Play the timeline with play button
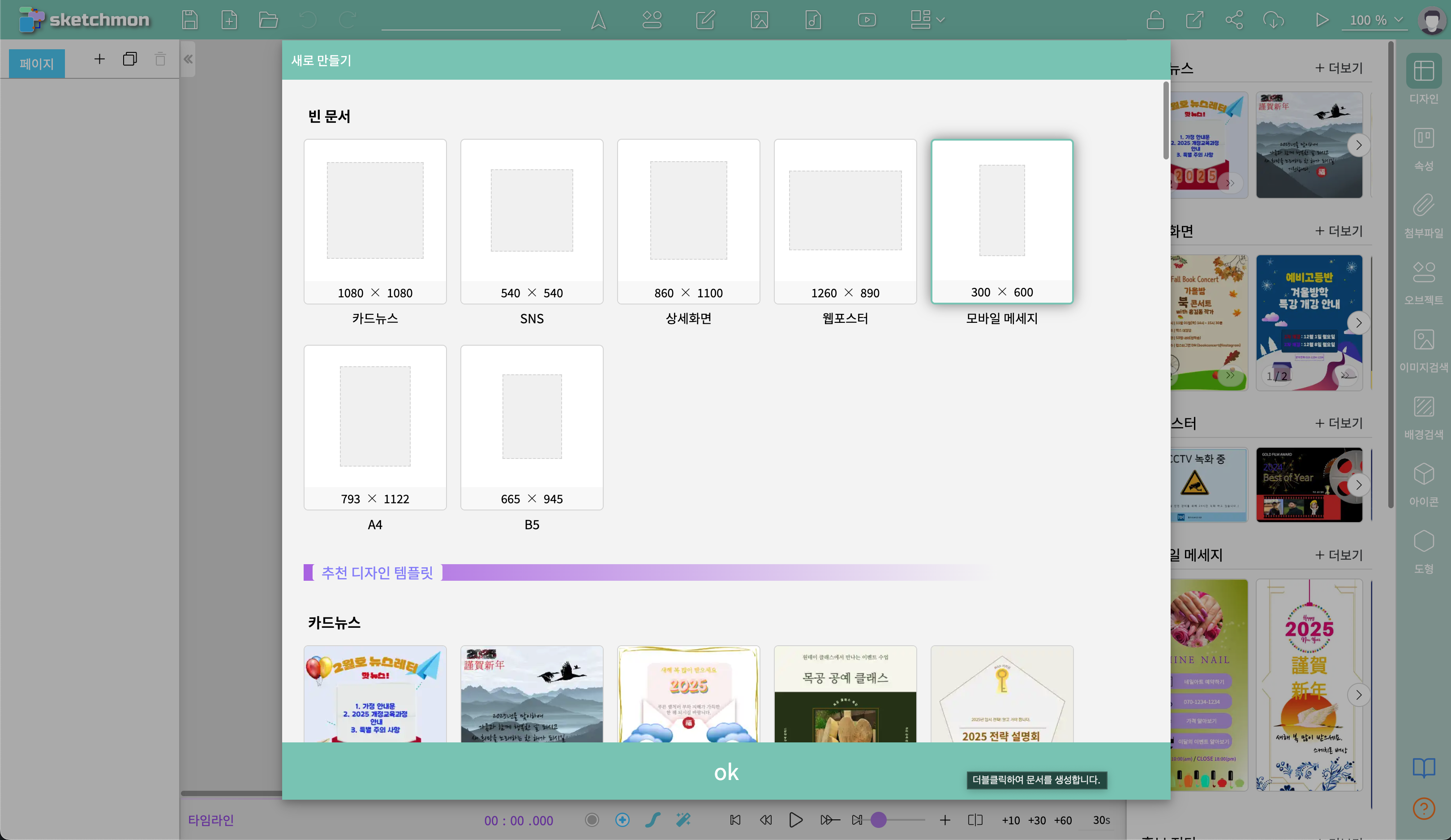This screenshot has width=1451, height=840. [796, 820]
